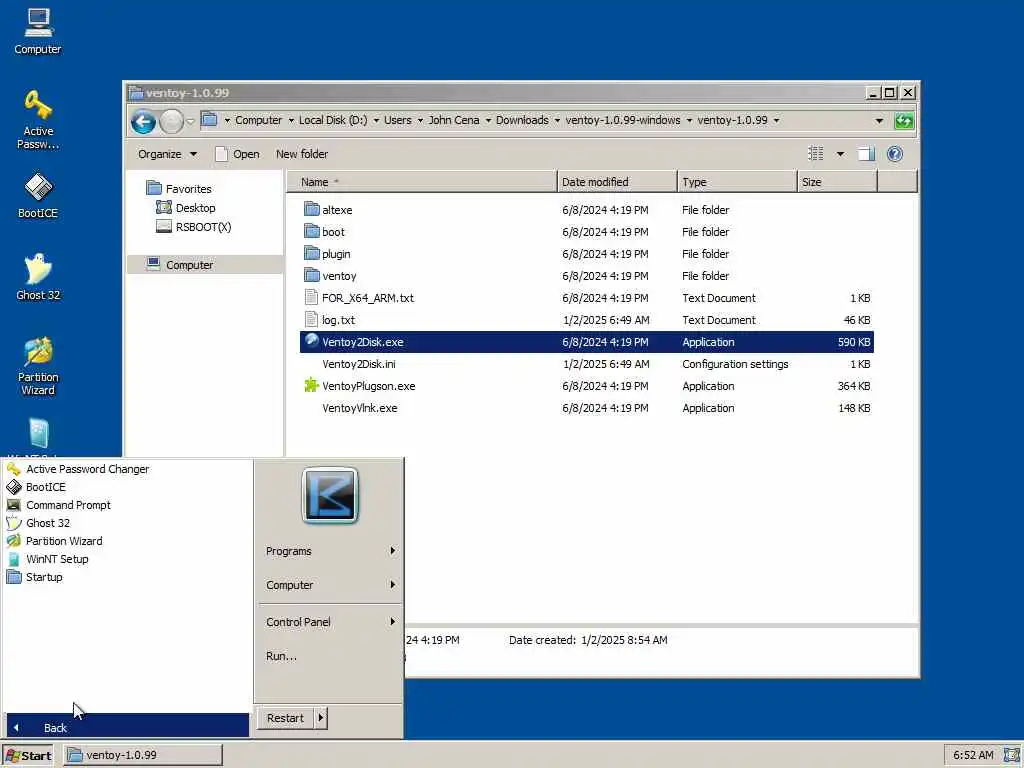Click the user avatar picture in the Start menu
The width and height of the screenshot is (1024, 768).
coord(330,496)
